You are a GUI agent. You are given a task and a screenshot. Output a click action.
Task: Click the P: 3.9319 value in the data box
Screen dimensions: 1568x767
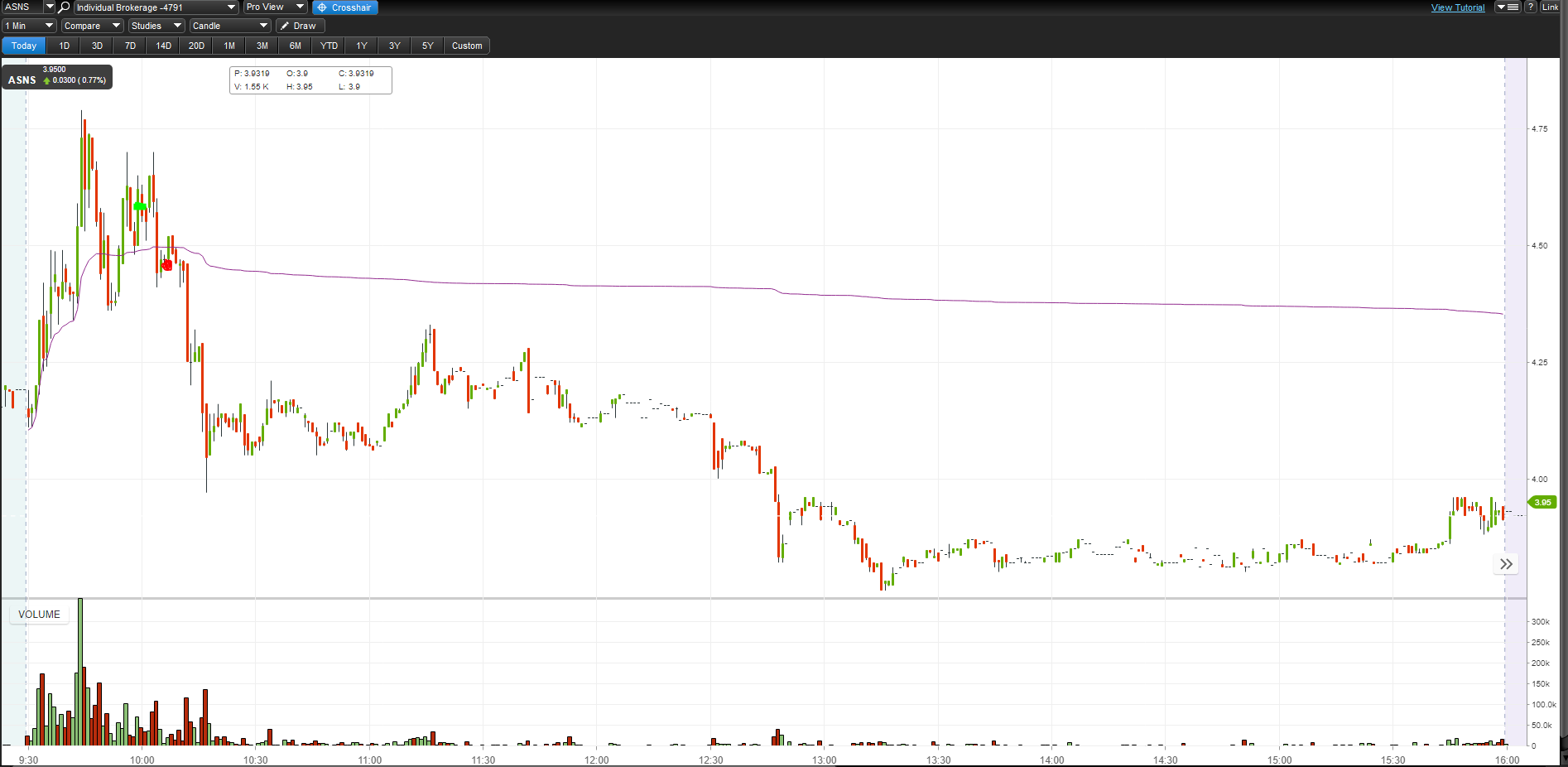252,74
